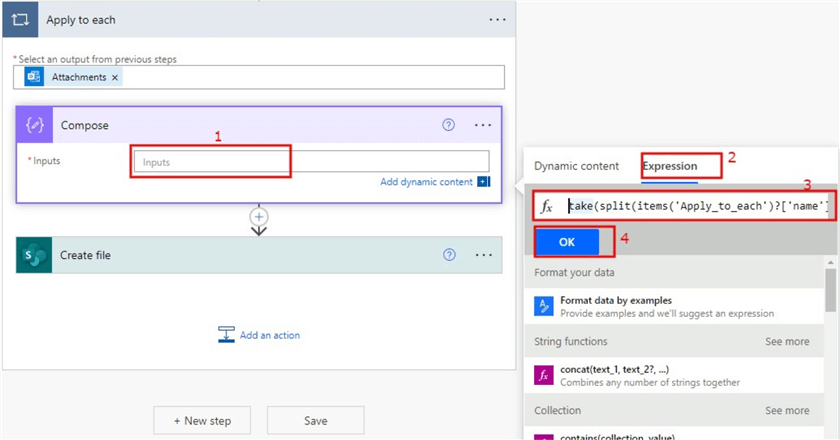The height and width of the screenshot is (440, 840).
Task: Switch to Dynamic content tab
Action: [x=576, y=166]
